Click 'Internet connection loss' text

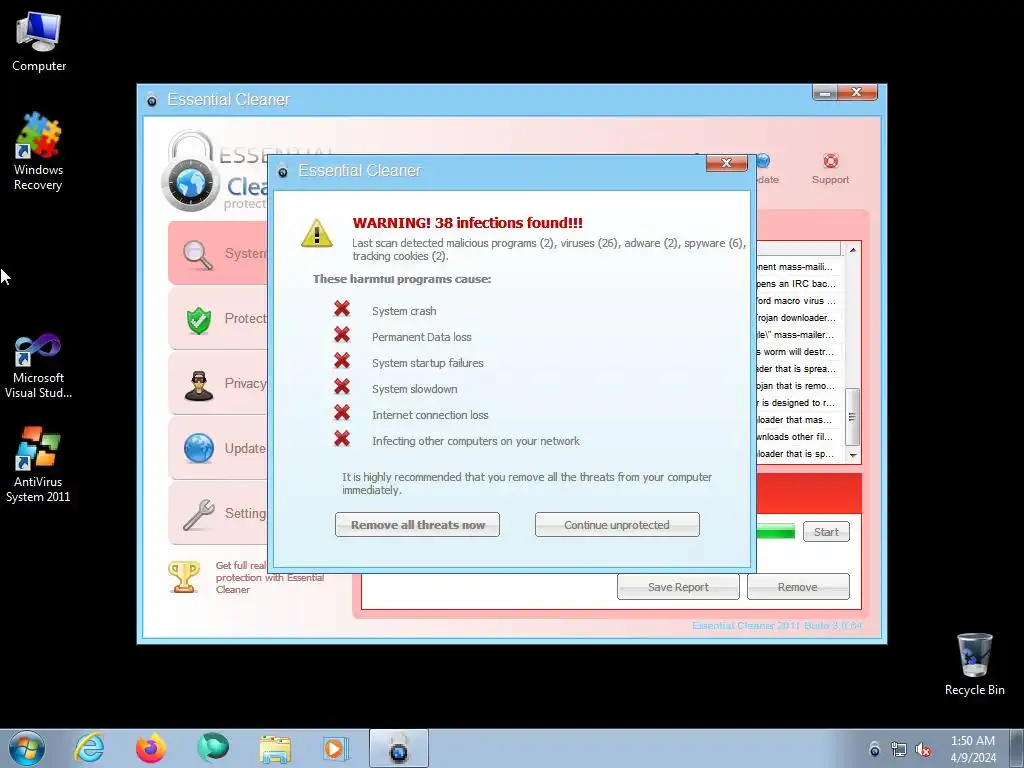[x=430, y=415]
